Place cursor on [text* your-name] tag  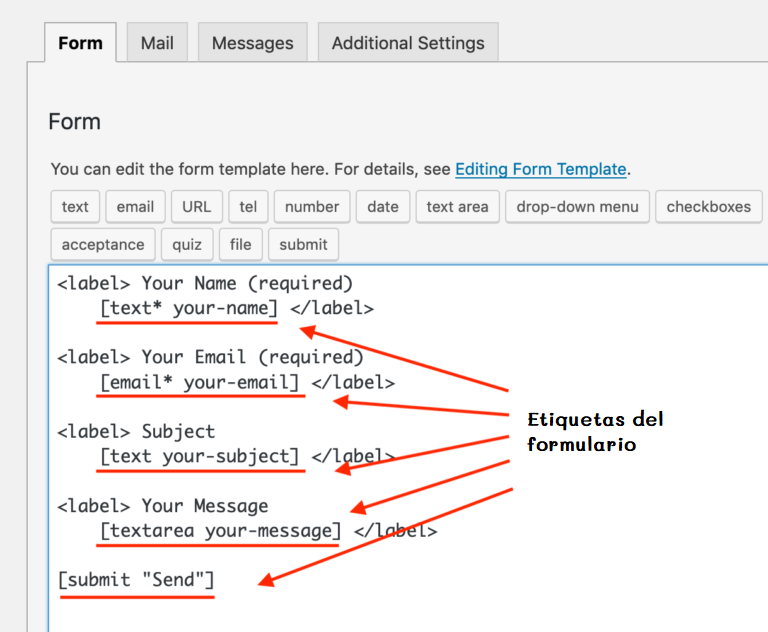[x=188, y=308]
